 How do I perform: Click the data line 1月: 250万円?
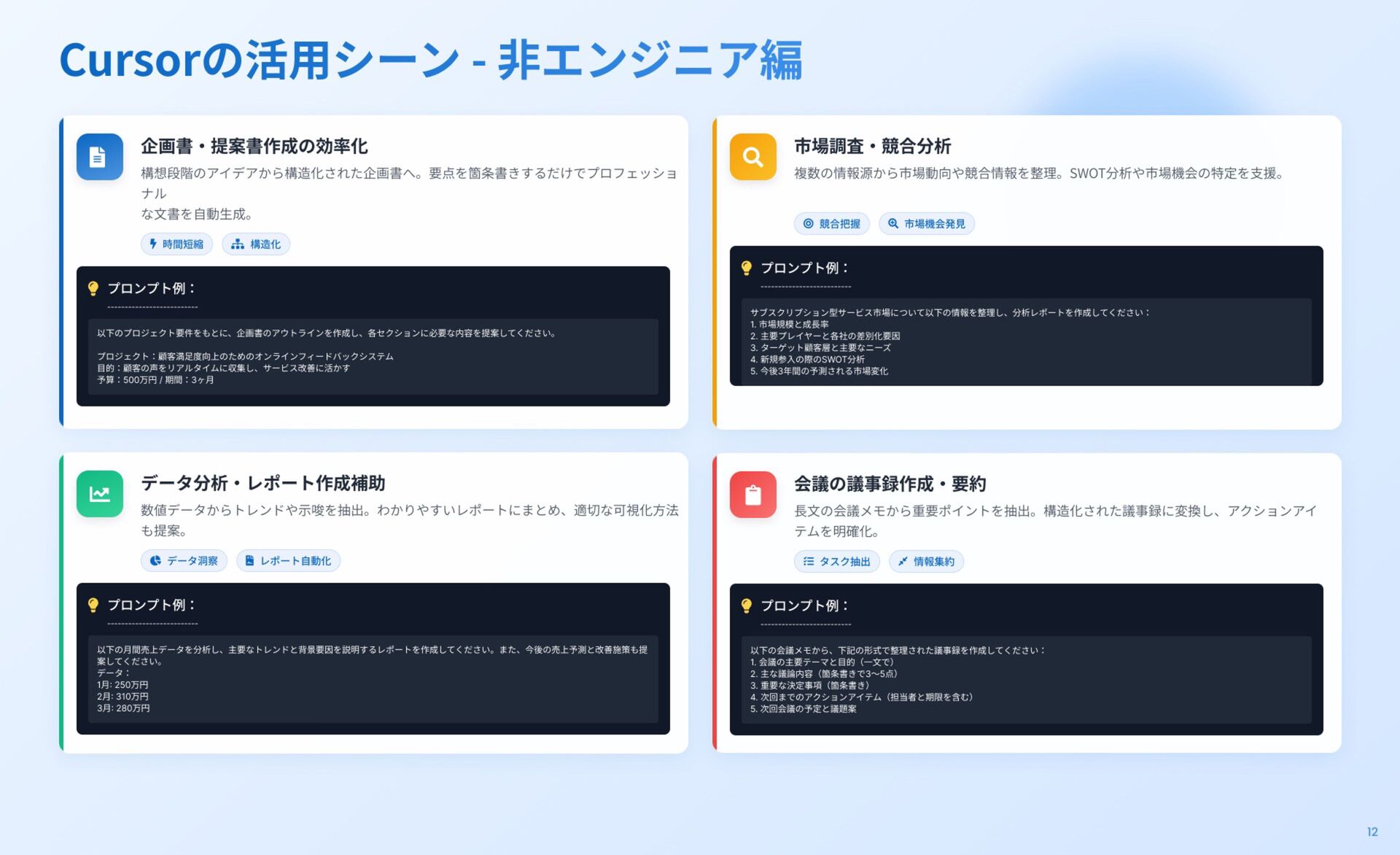click(x=122, y=685)
